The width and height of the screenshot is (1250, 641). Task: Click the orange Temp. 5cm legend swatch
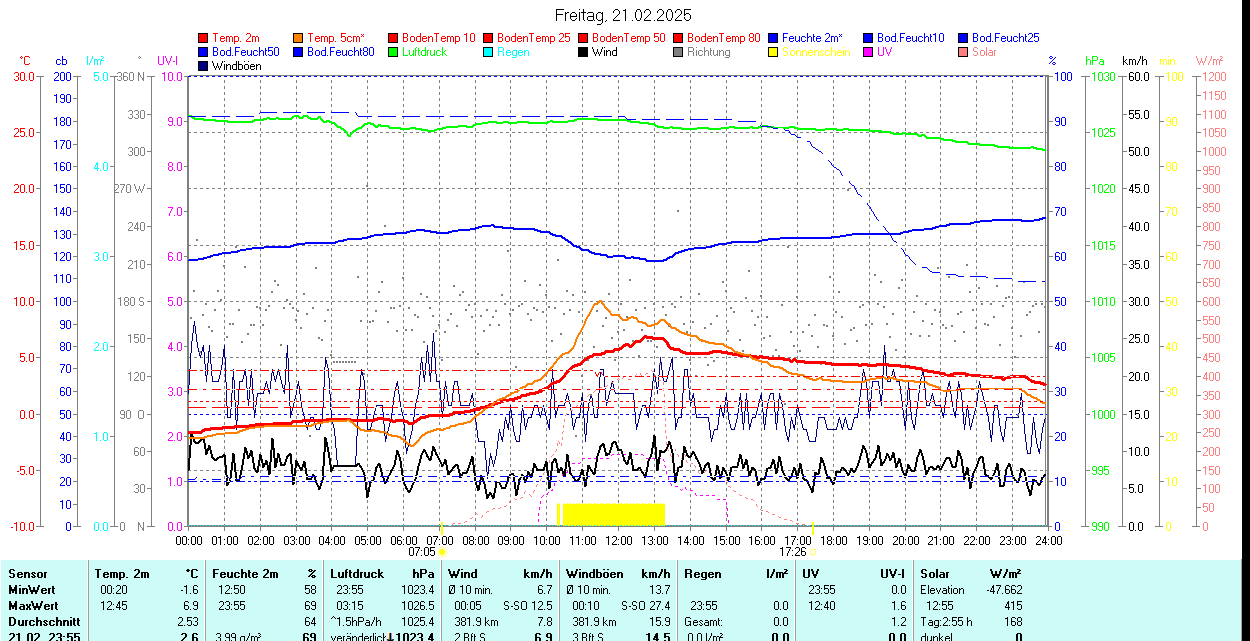coord(299,38)
